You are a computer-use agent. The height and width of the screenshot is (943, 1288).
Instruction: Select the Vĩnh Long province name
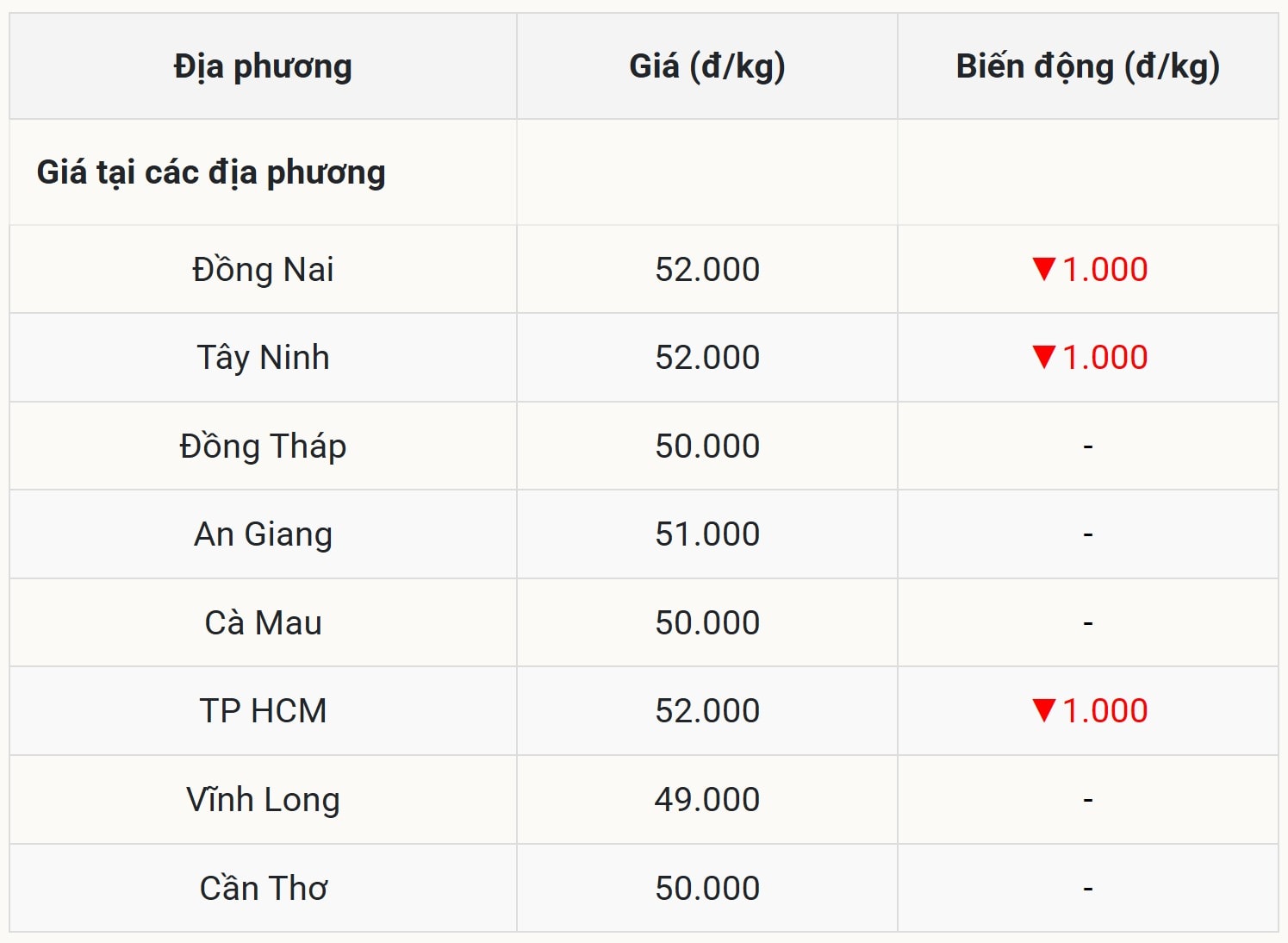coord(263,799)
